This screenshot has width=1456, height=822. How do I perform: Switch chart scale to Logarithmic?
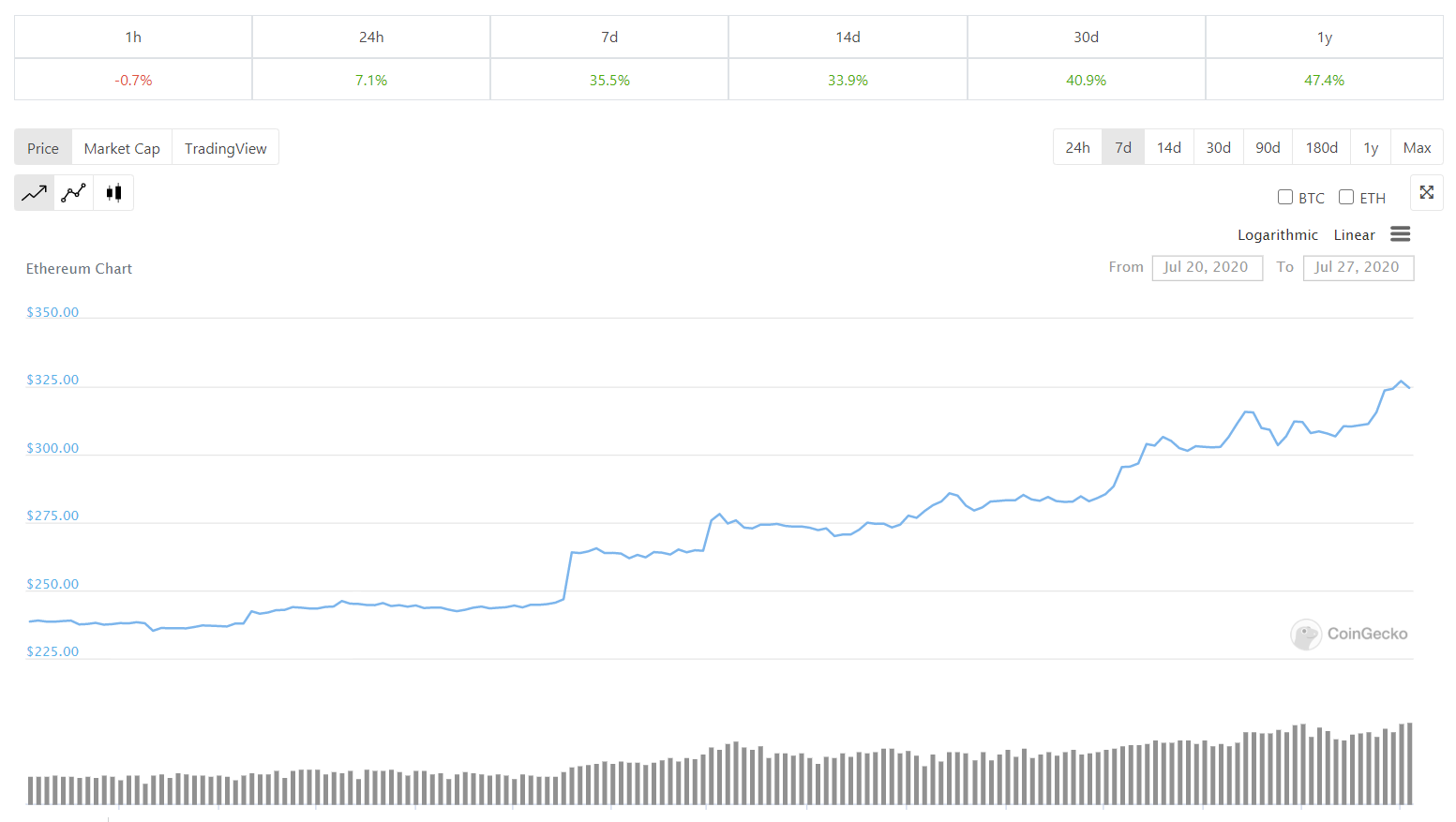[x=1277, y=235]
